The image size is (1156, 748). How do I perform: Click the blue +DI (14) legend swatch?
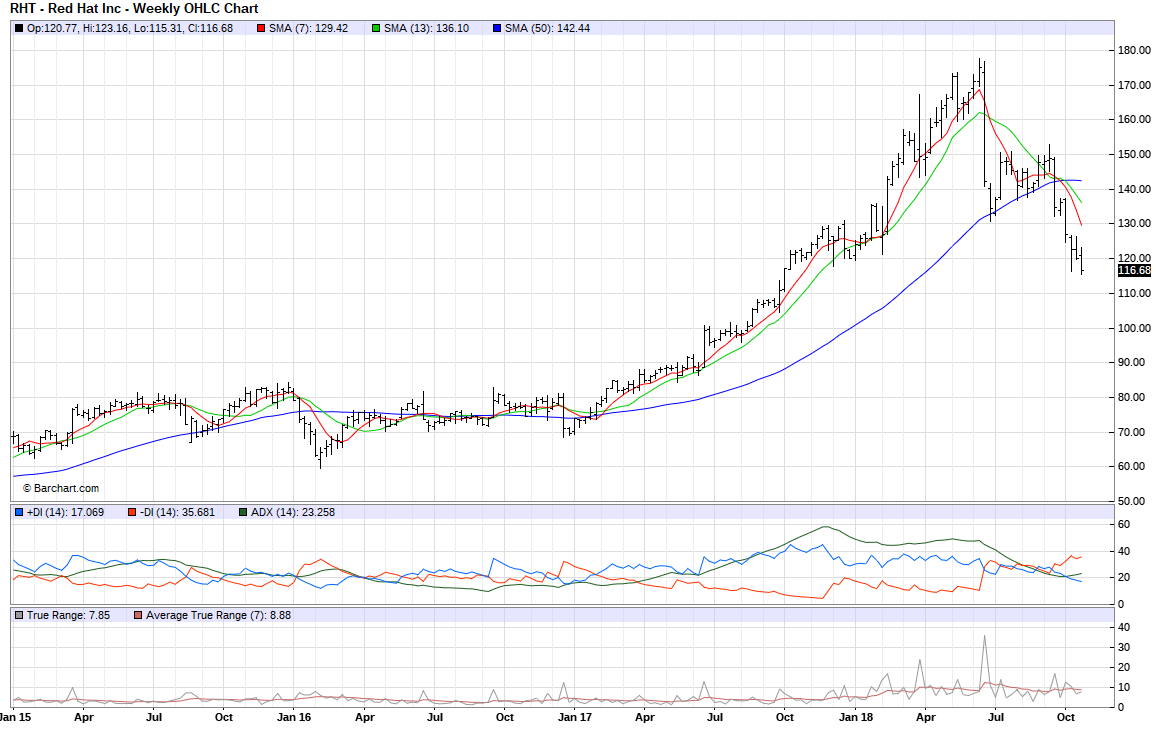[19, 512]
